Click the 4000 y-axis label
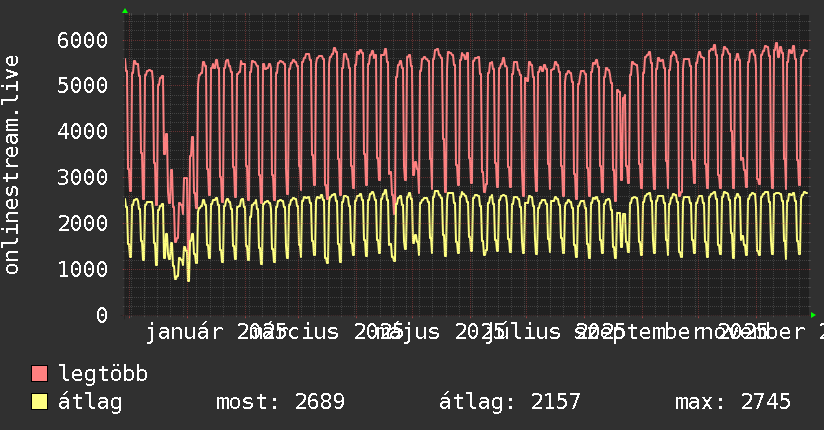The height and width of the screenshot is (430, 824). [83, 131]
